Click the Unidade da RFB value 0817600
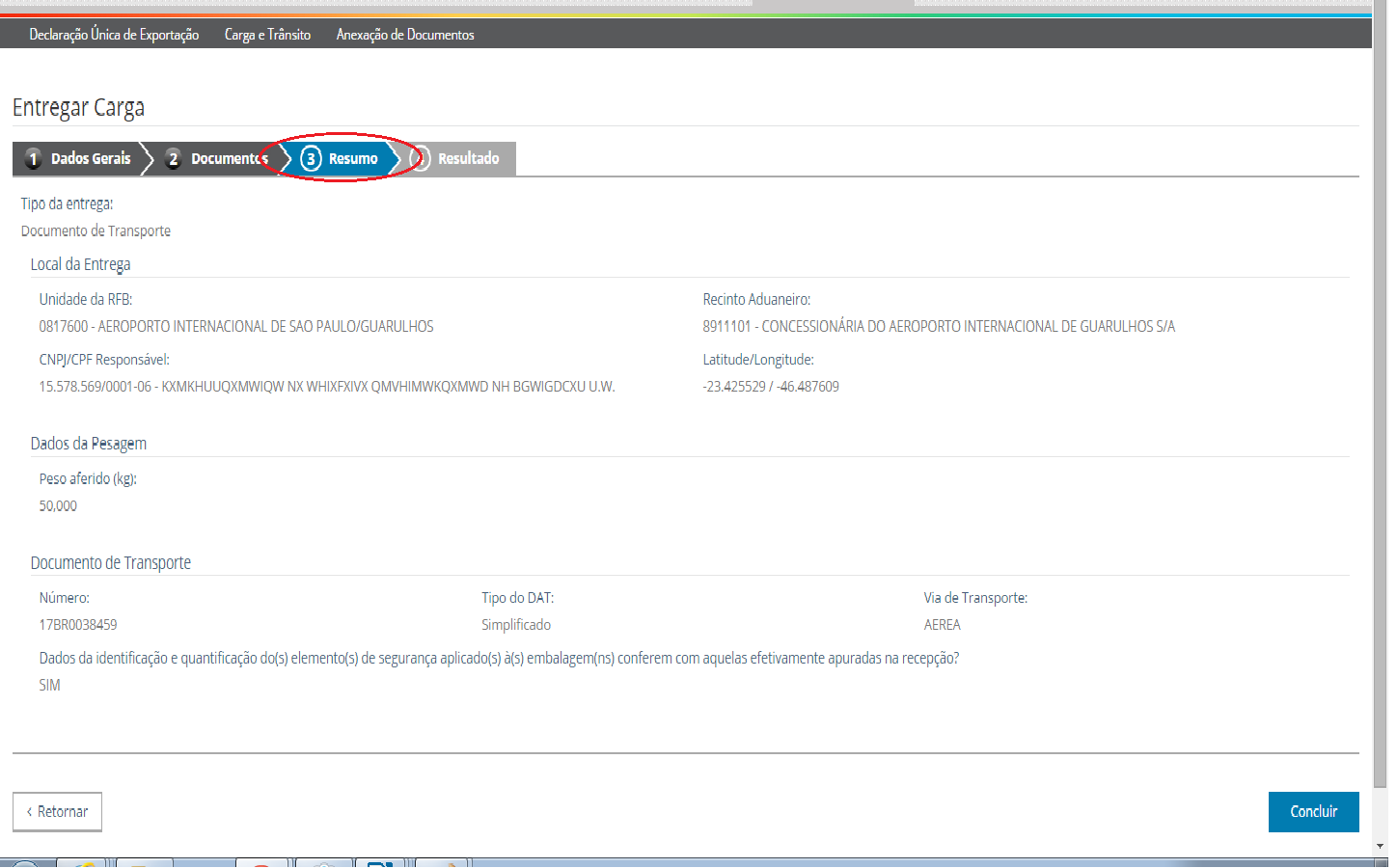 tap(235, 327)
